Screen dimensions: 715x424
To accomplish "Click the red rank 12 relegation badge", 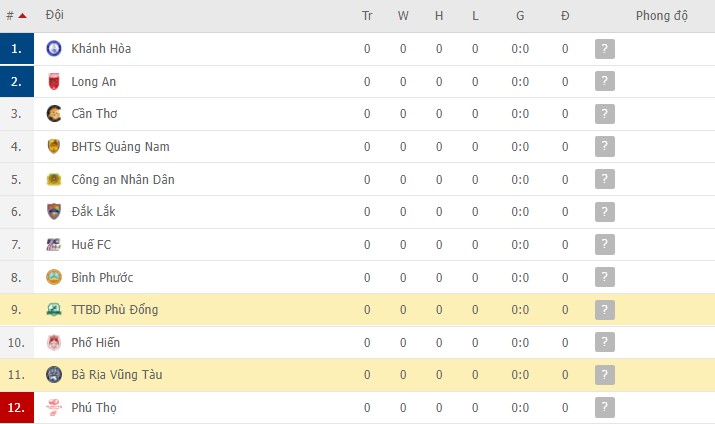I will (17, 408).
